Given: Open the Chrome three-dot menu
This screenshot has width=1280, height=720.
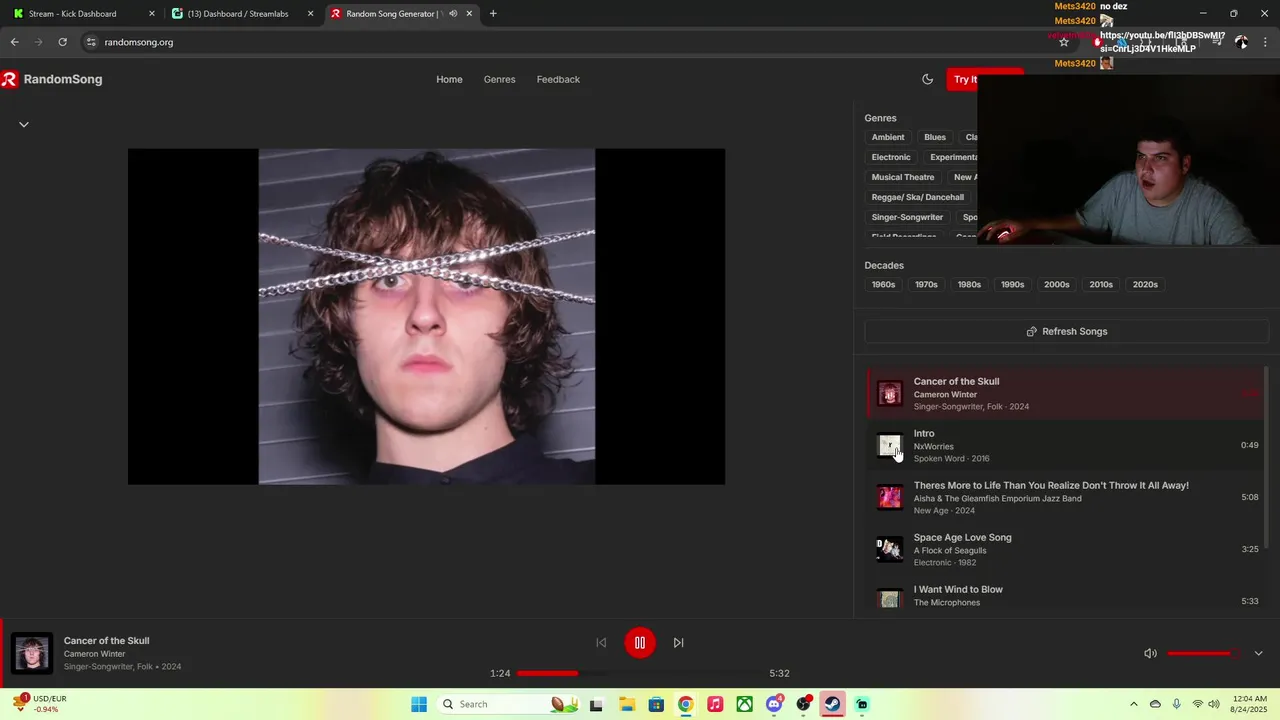Looking at the screenshot, I should [x=1266, y=42].
